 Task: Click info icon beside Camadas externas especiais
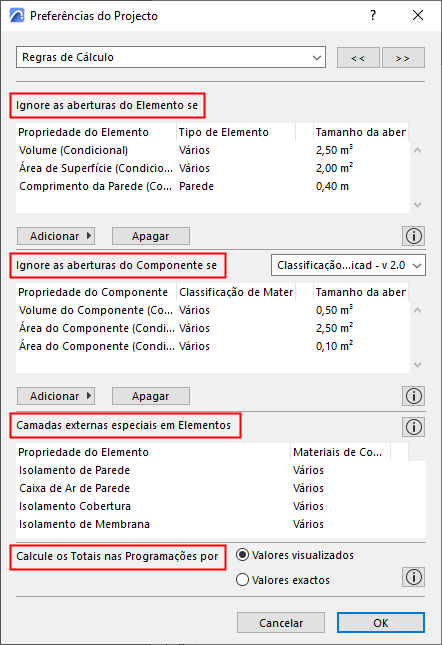coord(413,427)
